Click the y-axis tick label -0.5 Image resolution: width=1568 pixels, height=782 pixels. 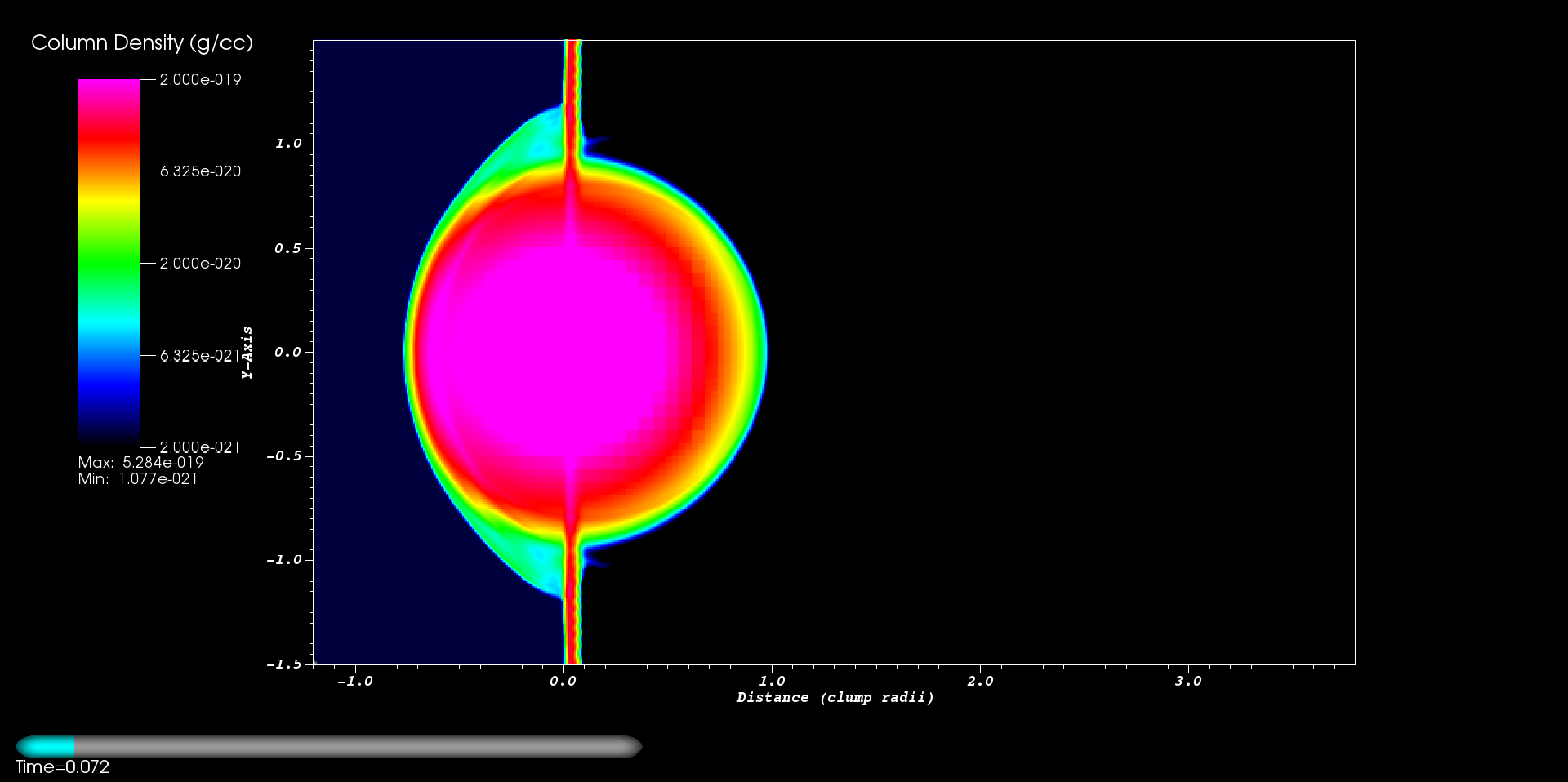pyautogui.click(x=284, y=456)
